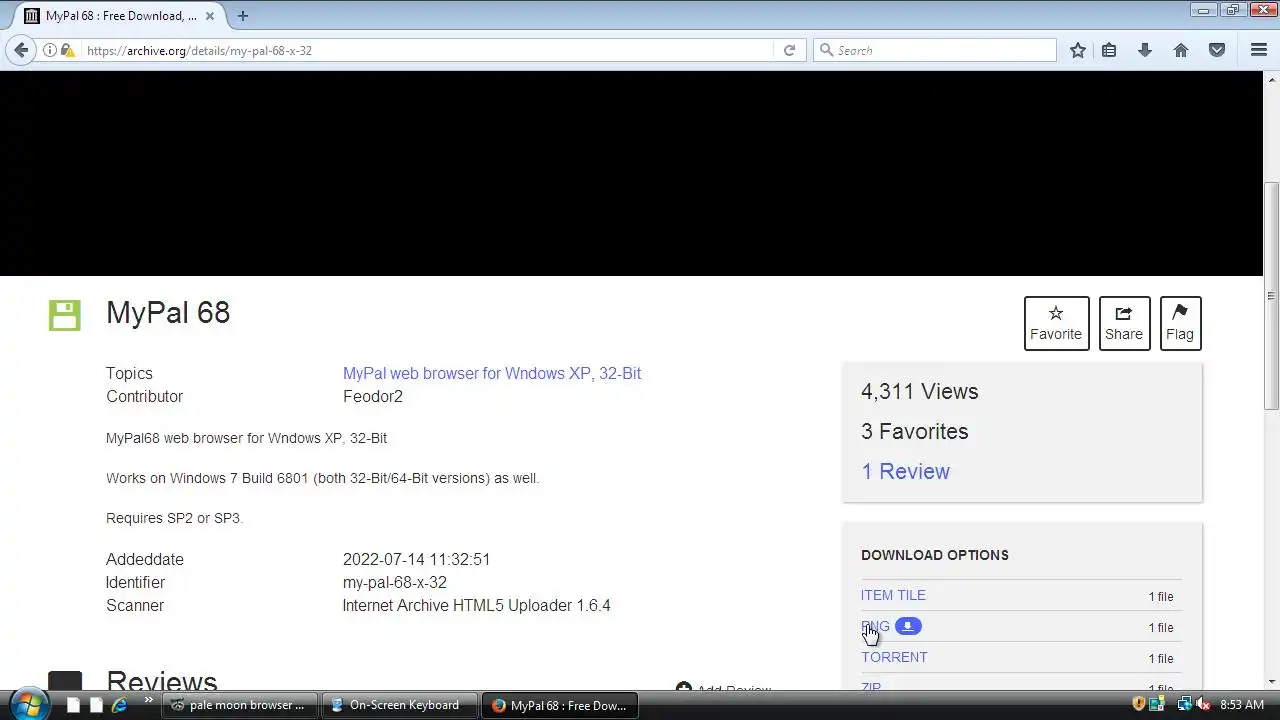Click the Requires SP2 or SP3 text

pyautogui.click(x=175, y=518)
